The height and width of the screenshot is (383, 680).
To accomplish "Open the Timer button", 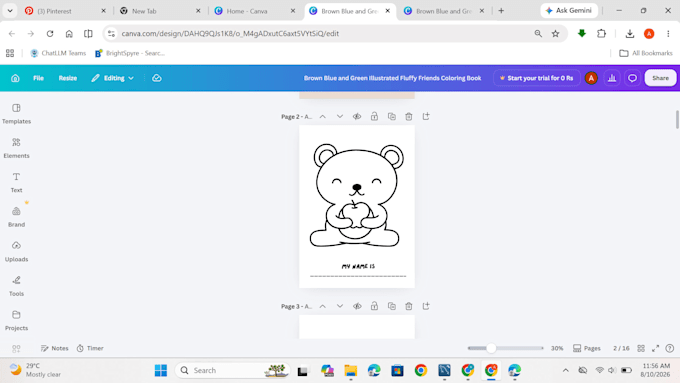I will tap(90, 348).
